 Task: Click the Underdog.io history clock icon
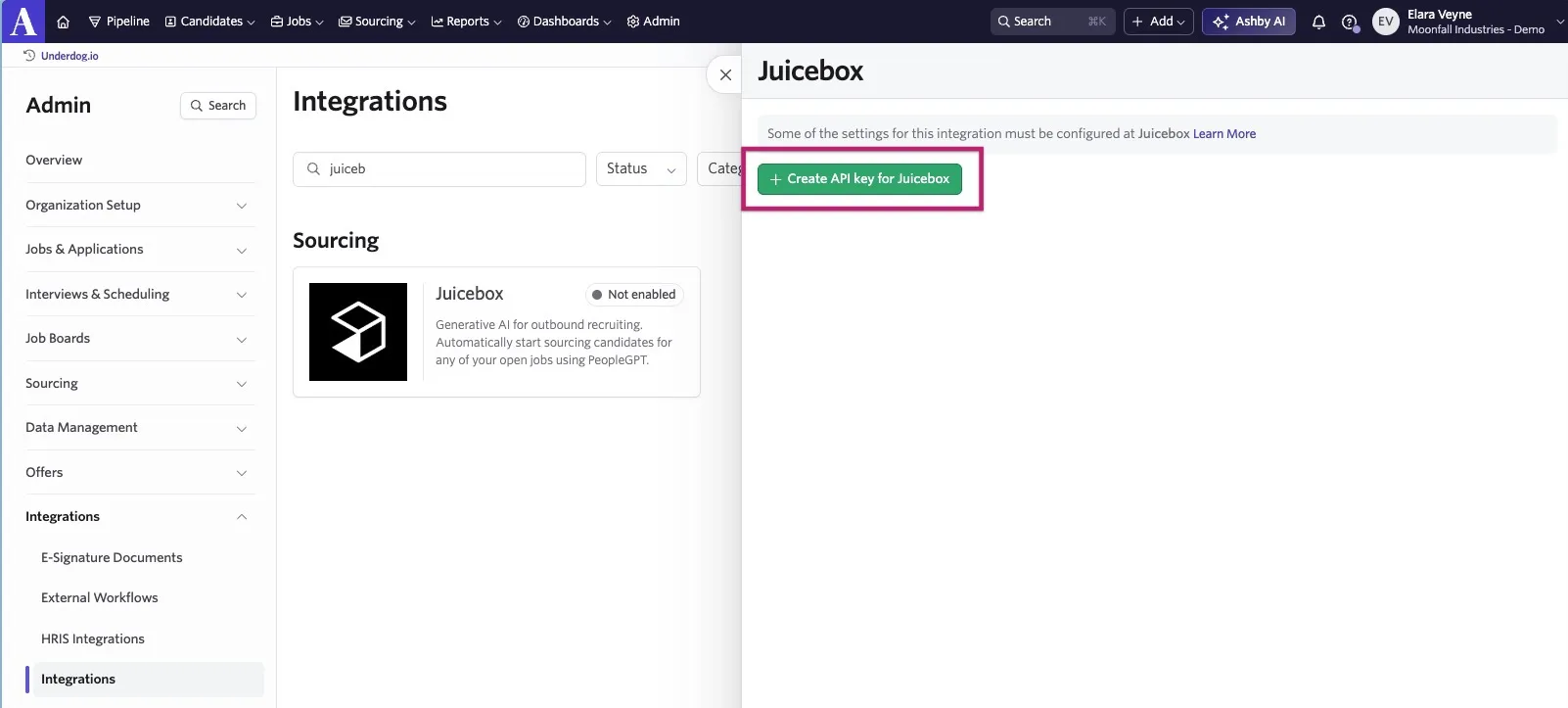29,56
